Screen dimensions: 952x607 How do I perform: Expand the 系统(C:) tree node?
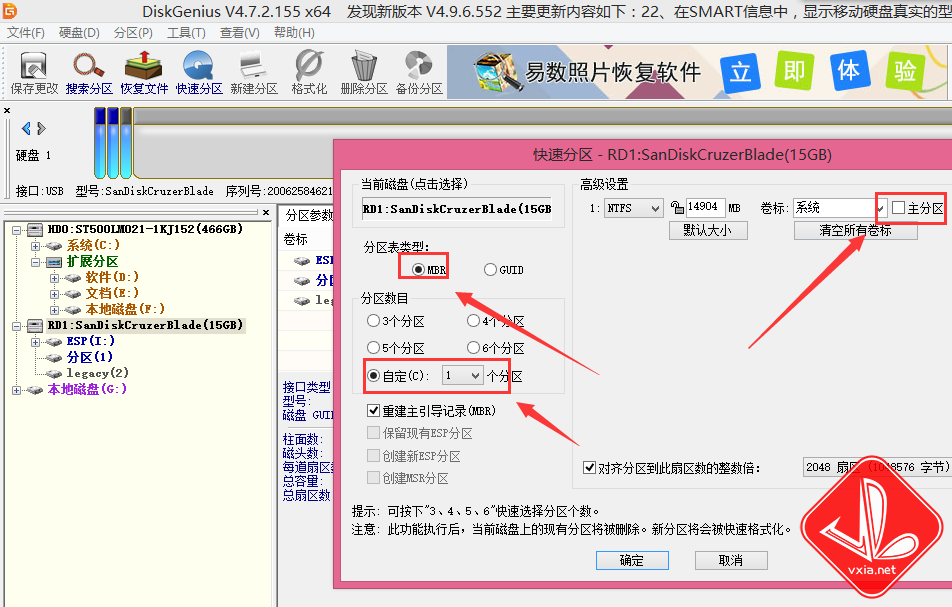35,246
